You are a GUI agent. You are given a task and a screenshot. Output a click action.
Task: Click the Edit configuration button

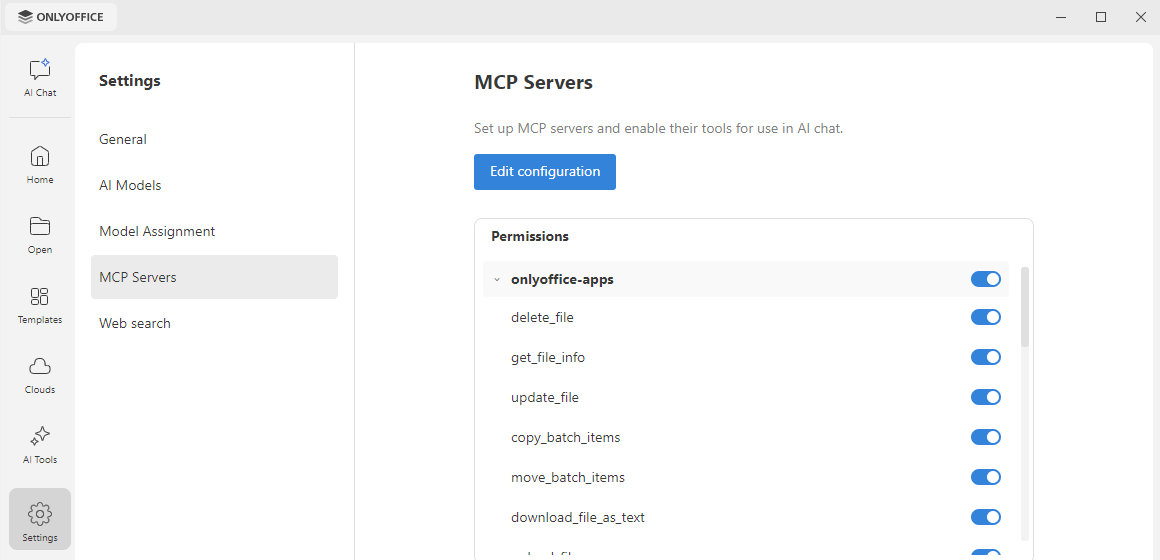544,172
